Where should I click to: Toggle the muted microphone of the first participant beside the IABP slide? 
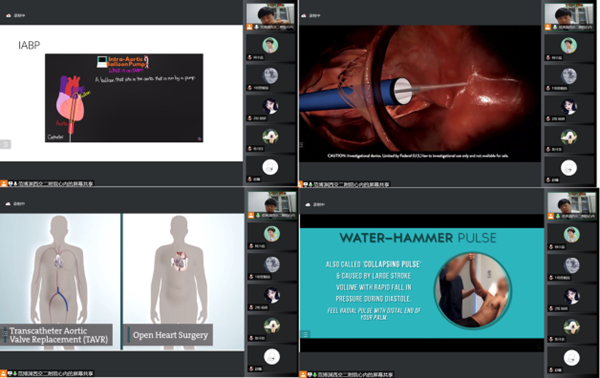[x=249, y=57]
